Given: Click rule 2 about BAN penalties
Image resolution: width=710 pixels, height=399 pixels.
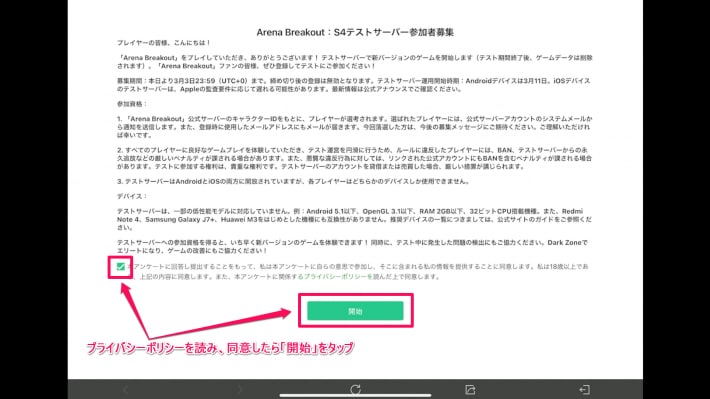Looking at the screenshot, I should 354,158.
